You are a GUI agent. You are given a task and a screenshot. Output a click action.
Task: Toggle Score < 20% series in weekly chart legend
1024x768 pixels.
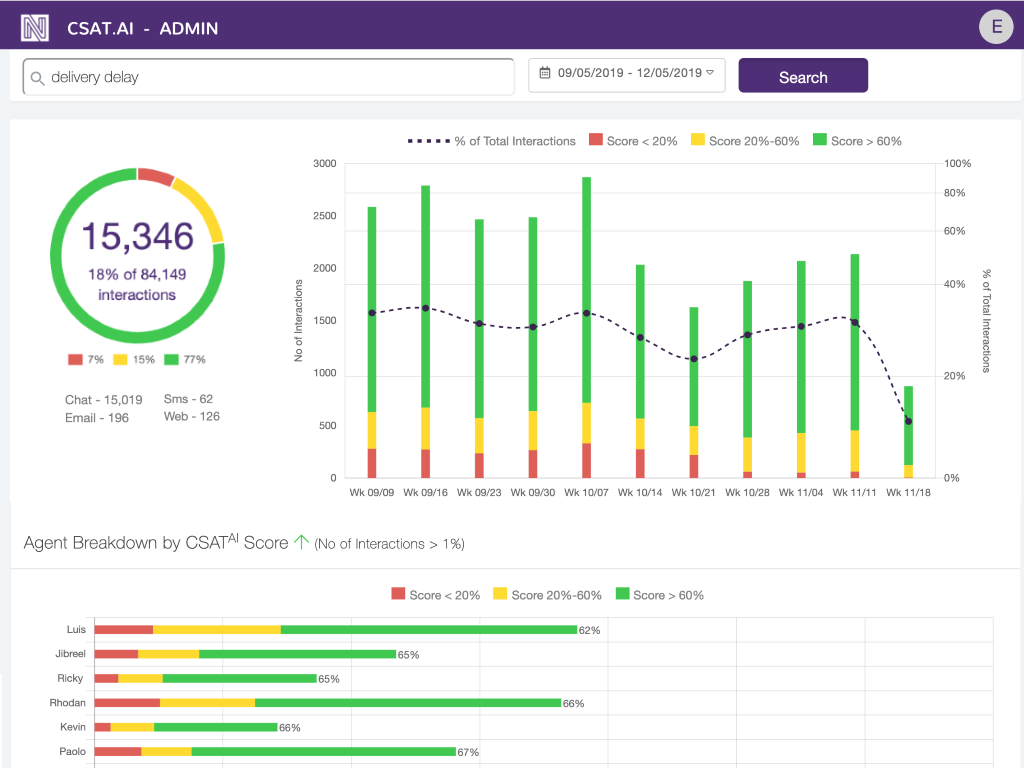coord(633,141)
